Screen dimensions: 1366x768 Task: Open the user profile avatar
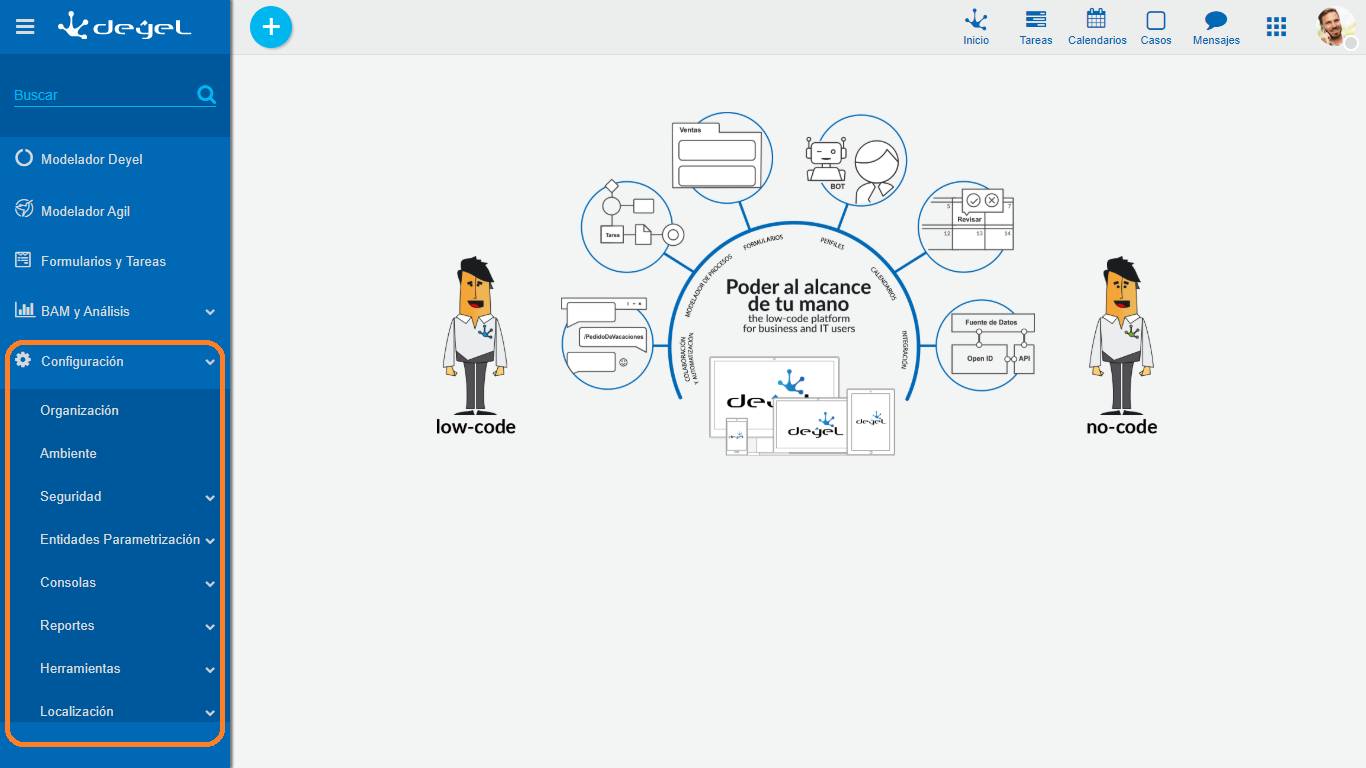tap(1336, 27)
